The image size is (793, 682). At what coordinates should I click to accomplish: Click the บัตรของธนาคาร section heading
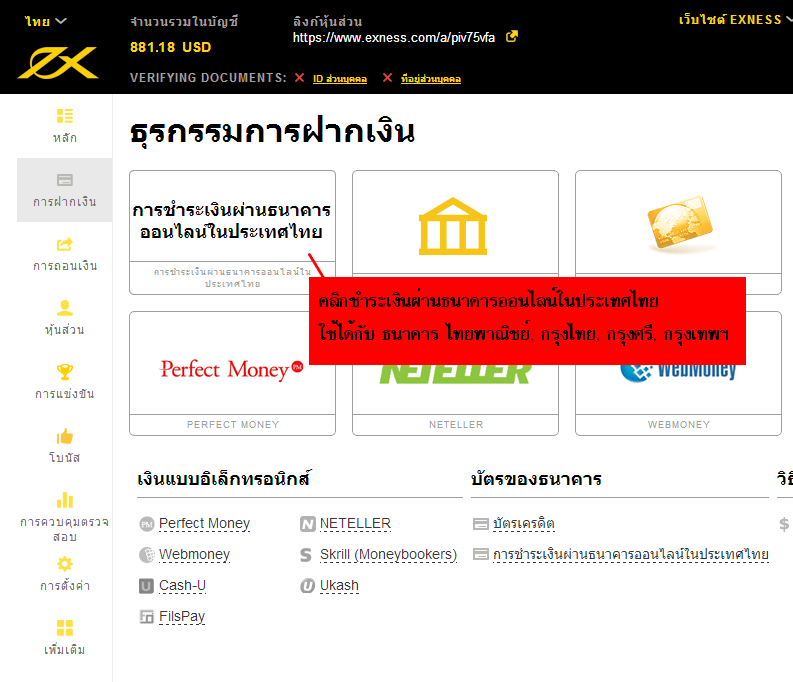(537, 478)
